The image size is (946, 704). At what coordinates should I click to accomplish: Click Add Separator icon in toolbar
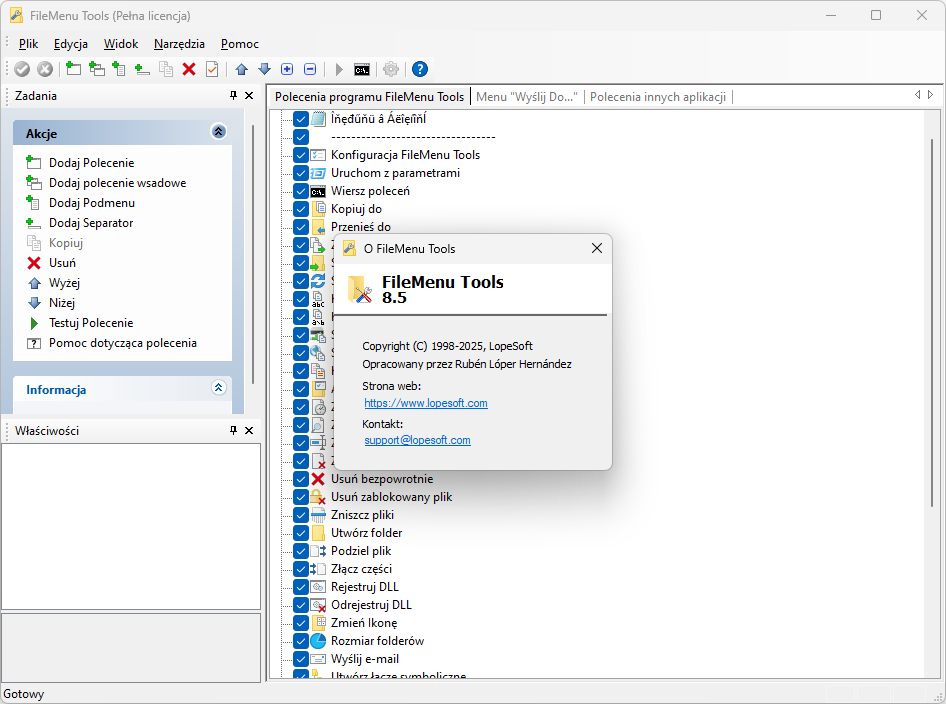pos(142,69)
